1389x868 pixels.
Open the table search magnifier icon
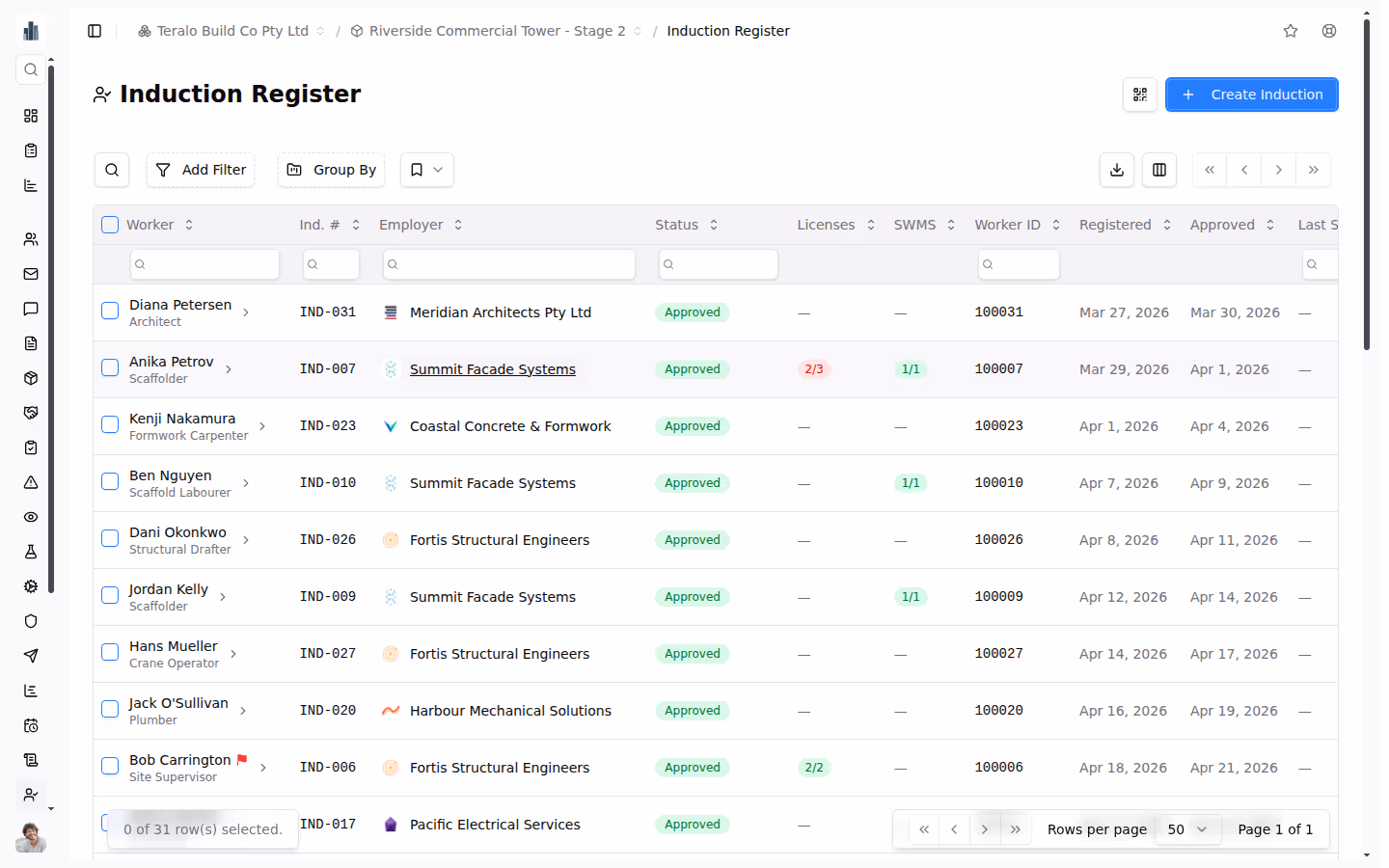tap(112, 170)
